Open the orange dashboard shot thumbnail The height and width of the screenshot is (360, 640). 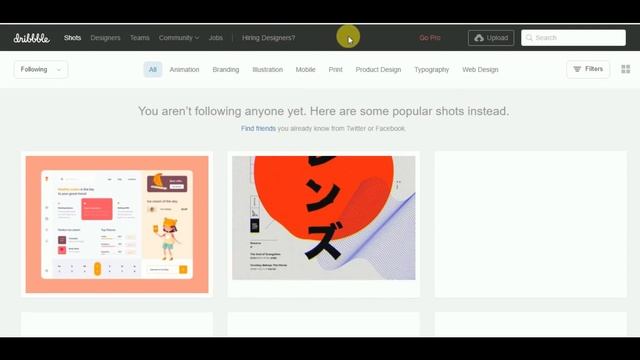(x=117, y=224)
